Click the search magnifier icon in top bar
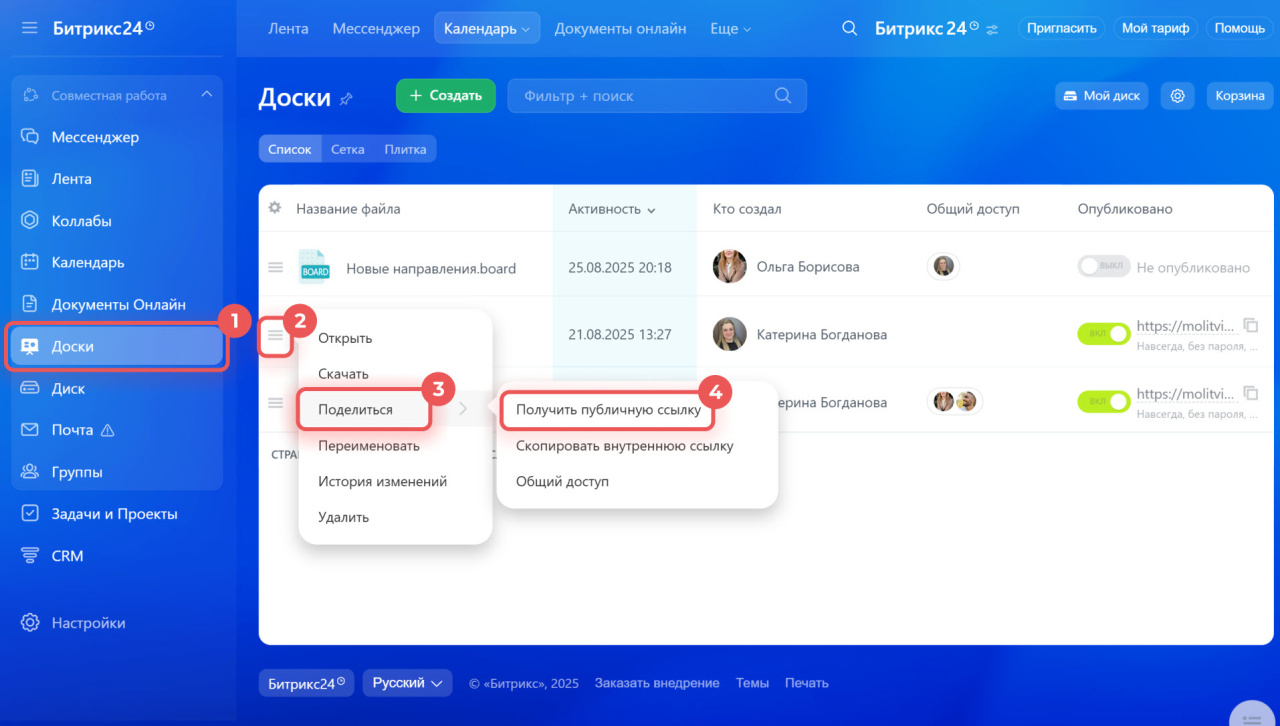This screenshot has height=726, width=1280. (849, 28)
